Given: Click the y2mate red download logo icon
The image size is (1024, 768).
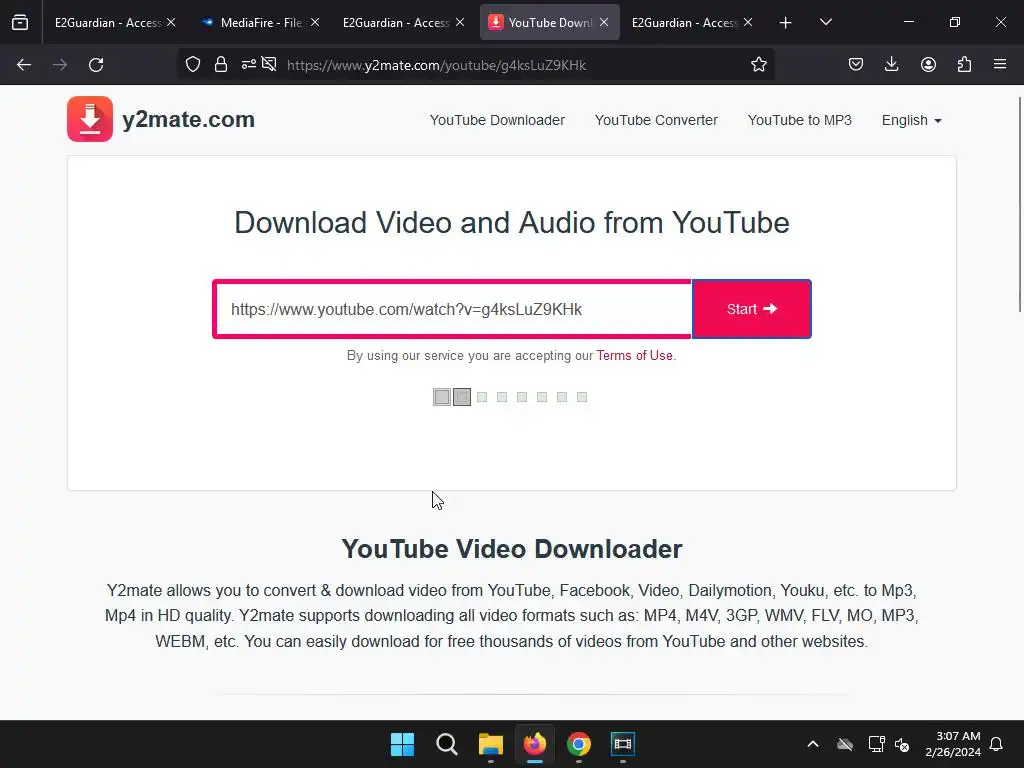Looking at the screenshot, I should [89, 119].
